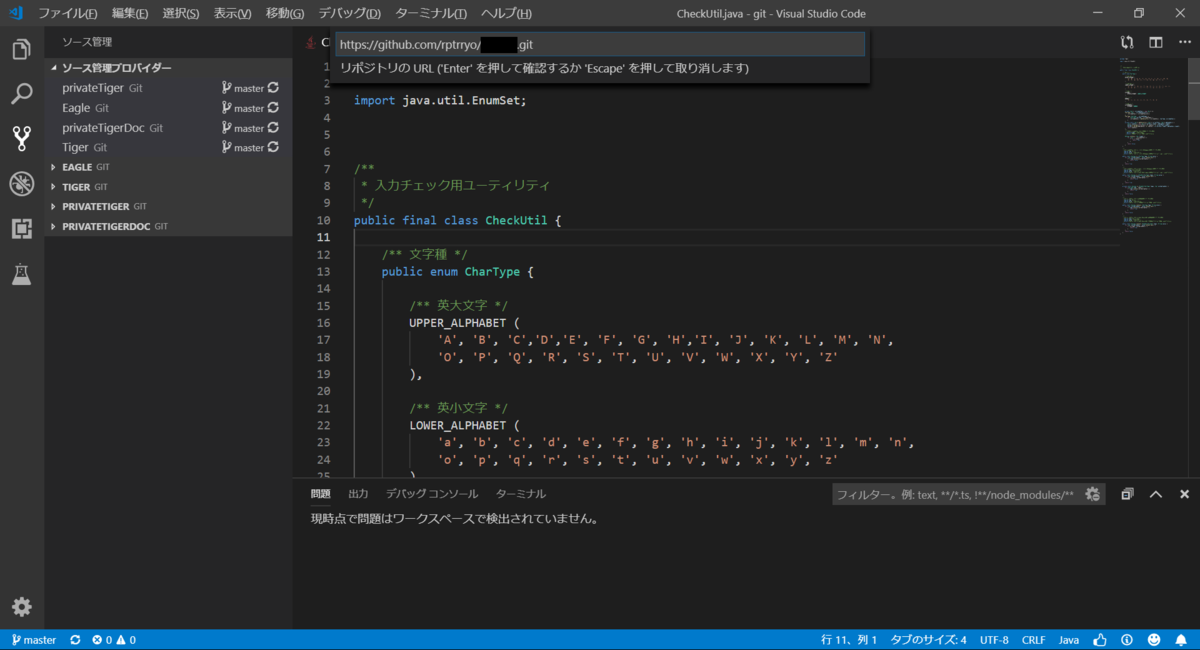Change language mode via Java status item

[x=1069, y=640]
